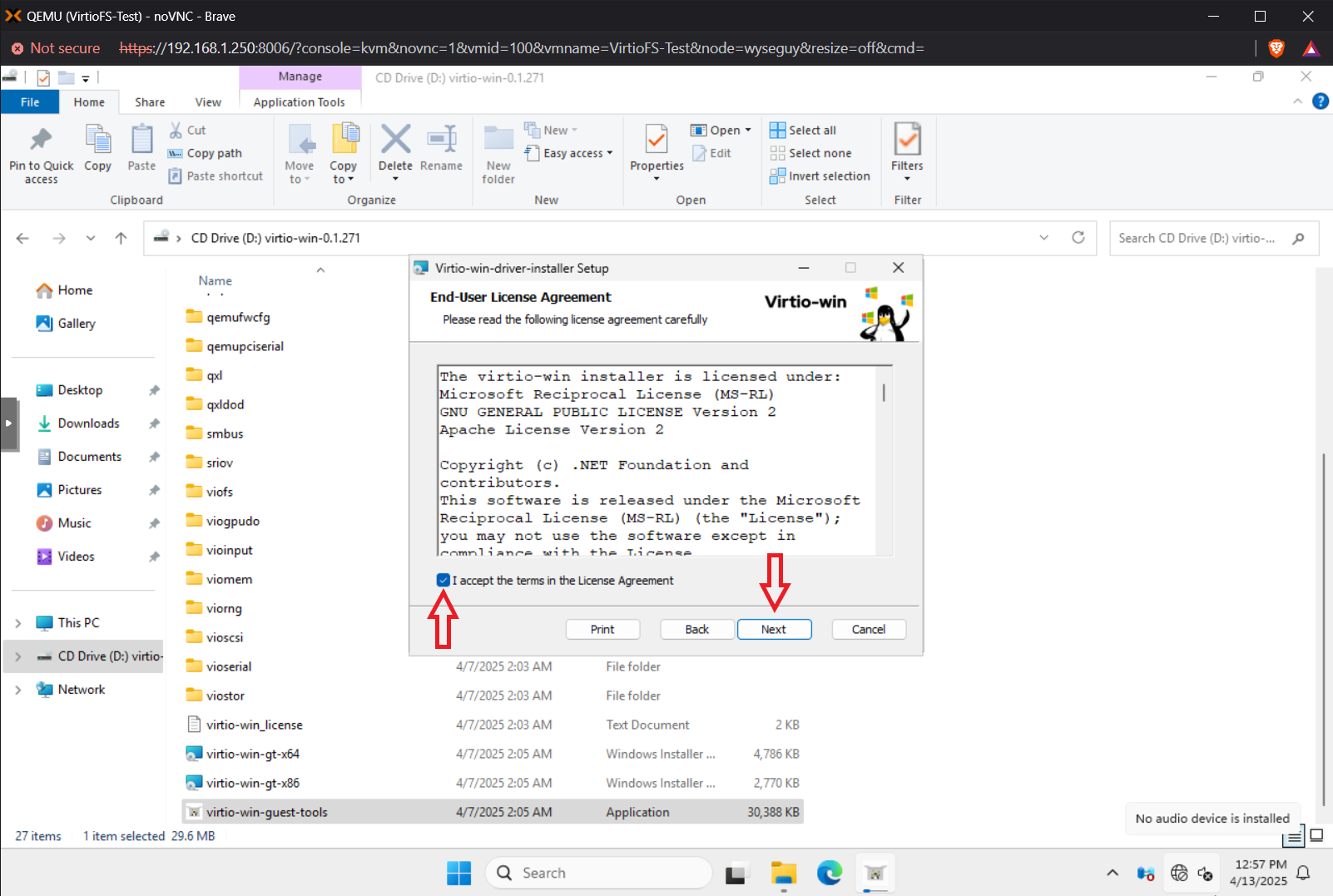Click the file list vertical scrollbar
The height and width of the screenshot is (896, 1333).
click(1323, 629)
